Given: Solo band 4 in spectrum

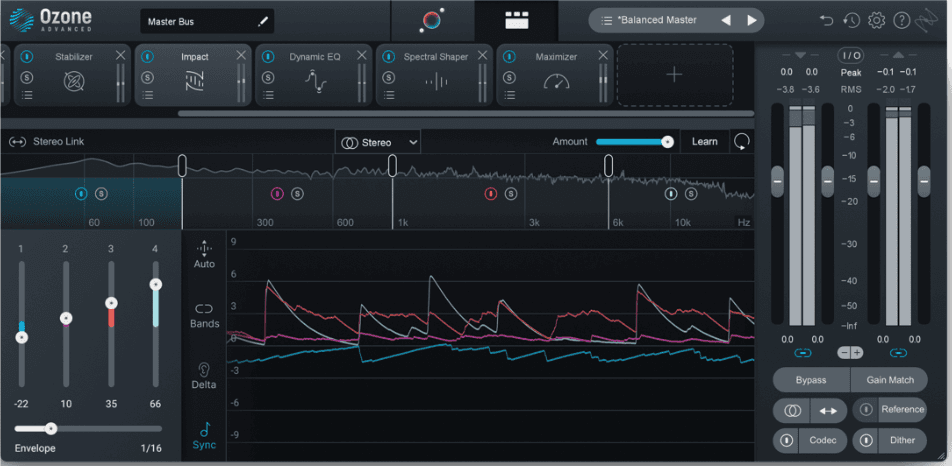Looking at the screenshot, I should (x=691, y=194).
